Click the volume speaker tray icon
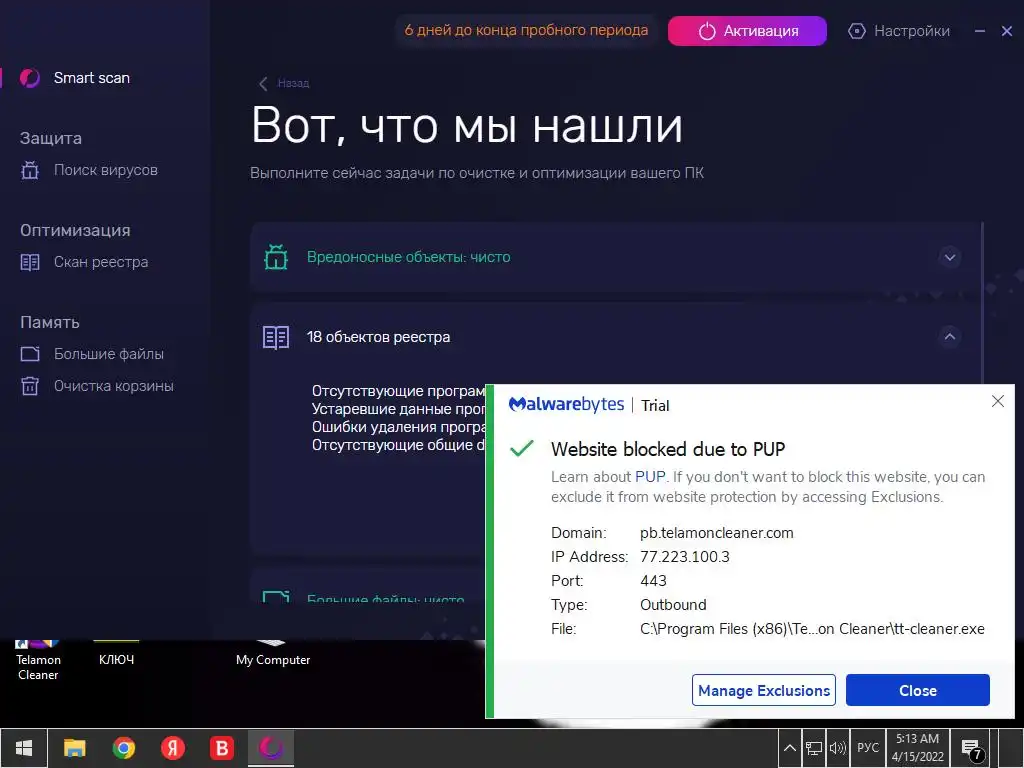The image size is (1024, 768). 837,748
